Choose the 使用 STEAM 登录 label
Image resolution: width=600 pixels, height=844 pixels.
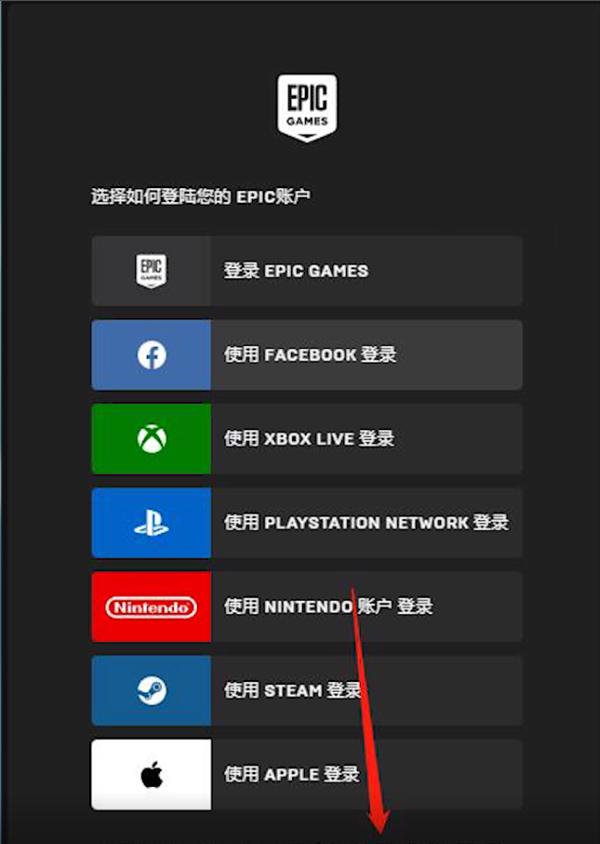coord(292,691)
